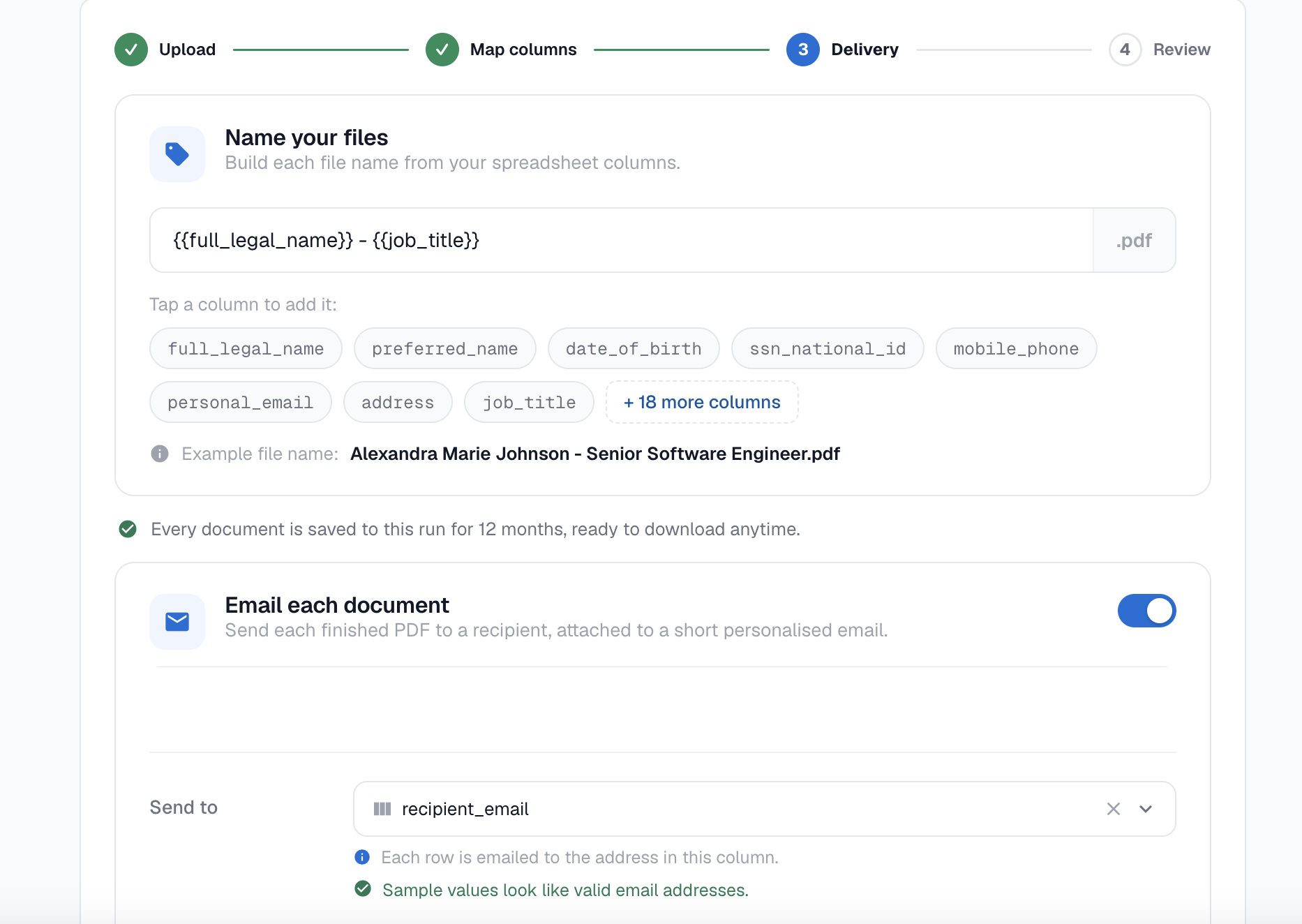
Task: Click Tap a column to add it text
Action: pos(243,304)
